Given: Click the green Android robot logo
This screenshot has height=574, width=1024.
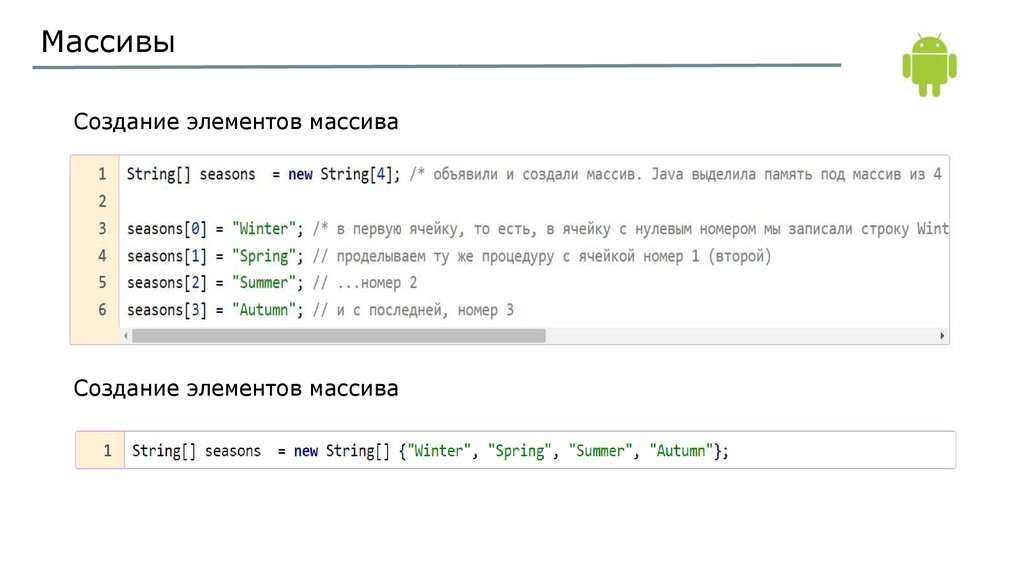Looking at the screenshot, I should point(929,65).
